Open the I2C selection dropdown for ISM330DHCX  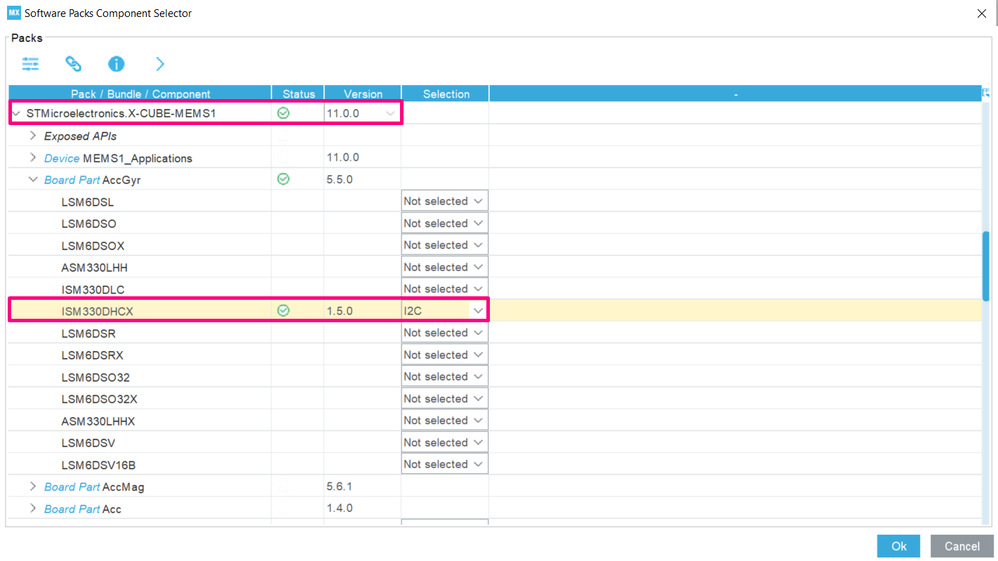[444, 311]
